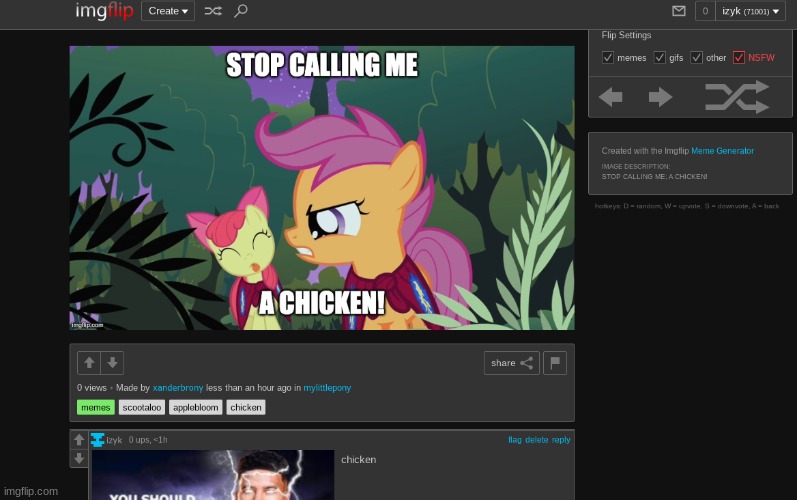
Task: Click the image description 'STOP CALLING ME; A CHICKEN!'
Action: (655, 177)
